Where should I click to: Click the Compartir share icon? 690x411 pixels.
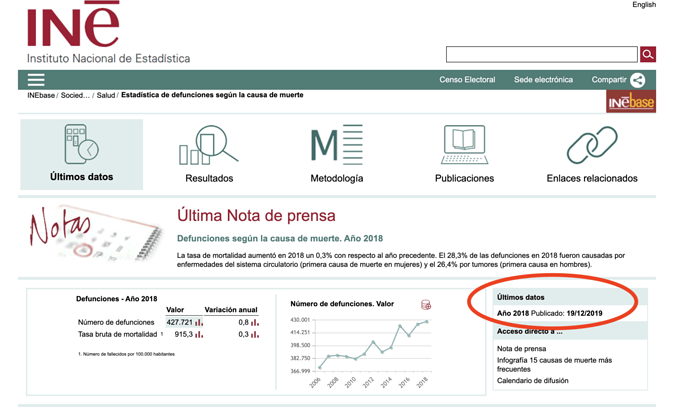tap(638, 80)
